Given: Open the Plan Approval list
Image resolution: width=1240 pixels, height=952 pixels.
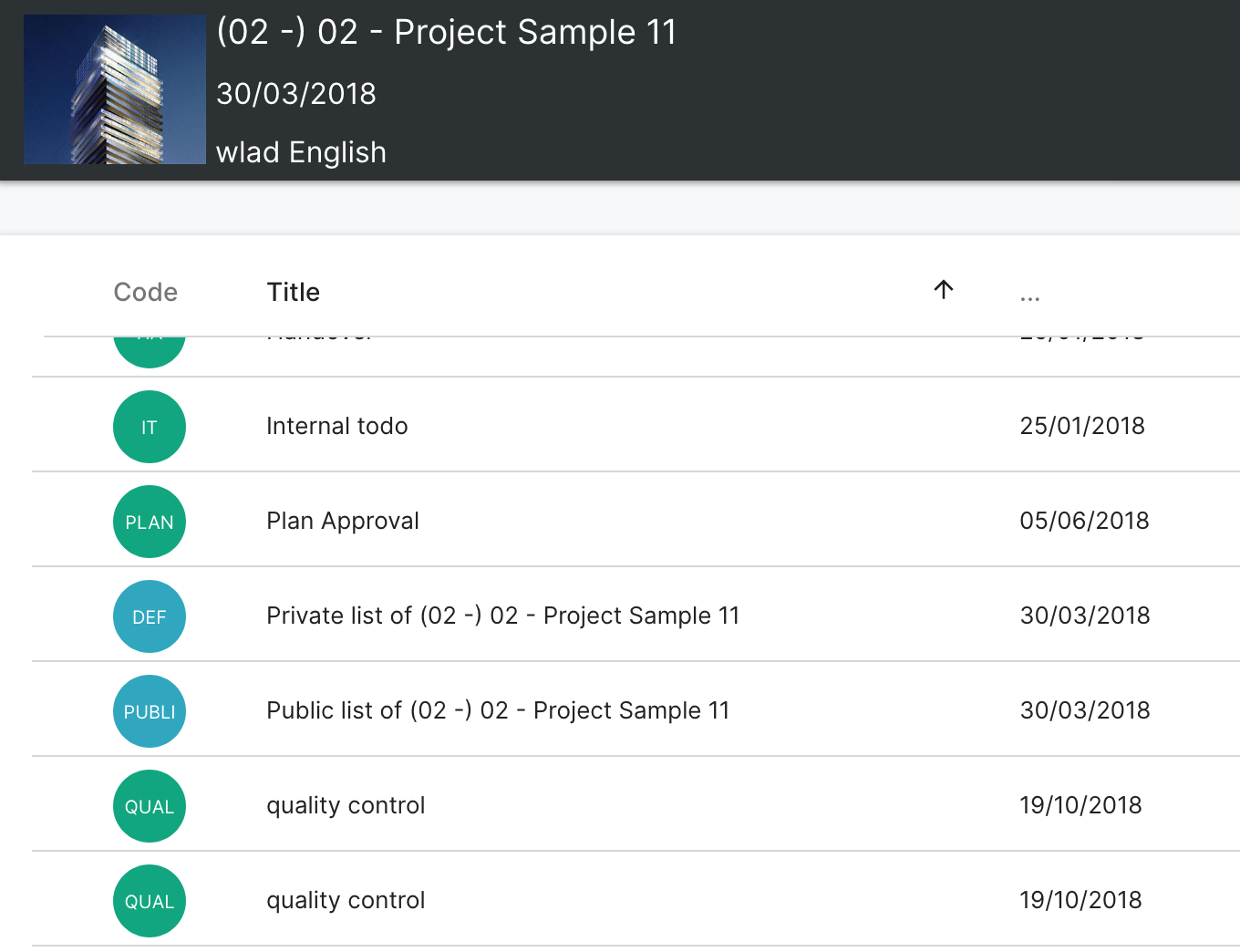Looking at the screenshot, I should tap(343, 521).
